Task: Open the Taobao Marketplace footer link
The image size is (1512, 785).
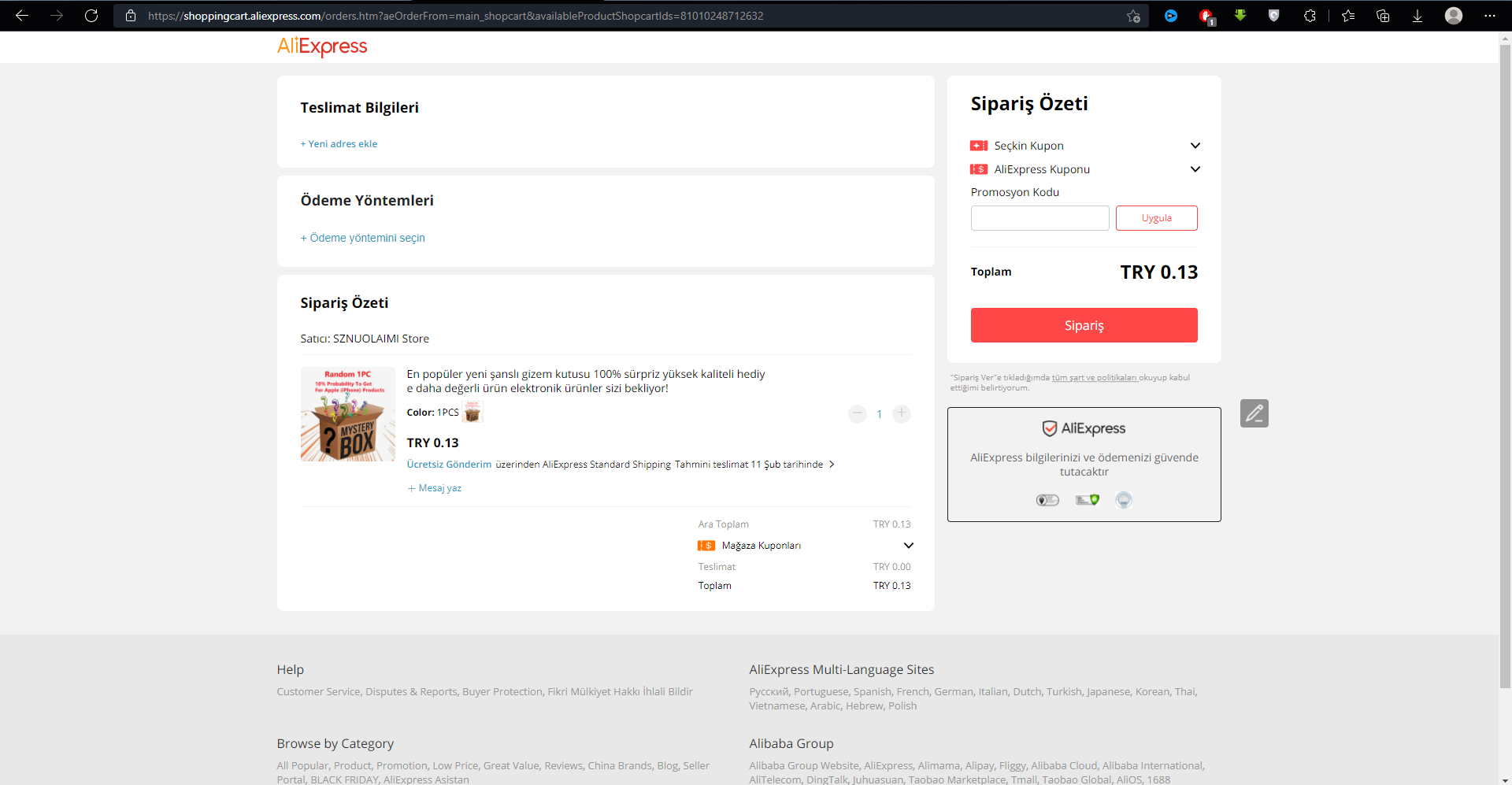Action: (x=957, y=780)
